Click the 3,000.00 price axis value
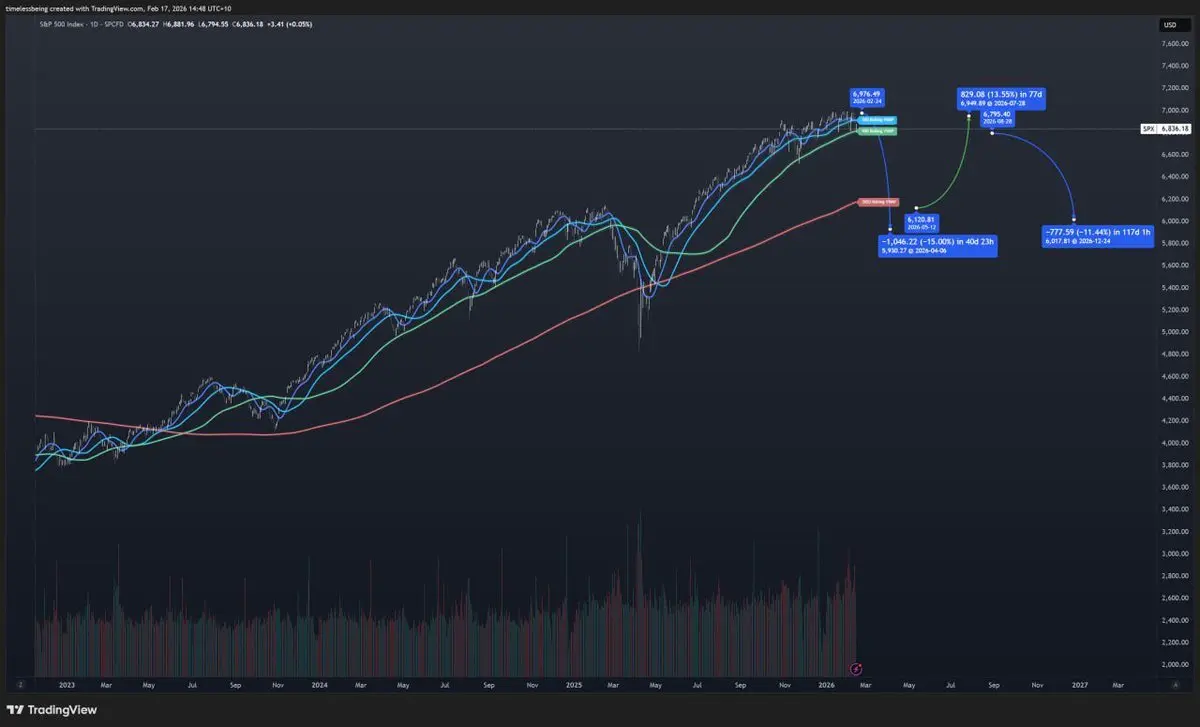Screen dimensions: 1200x727 point(1174,554)
